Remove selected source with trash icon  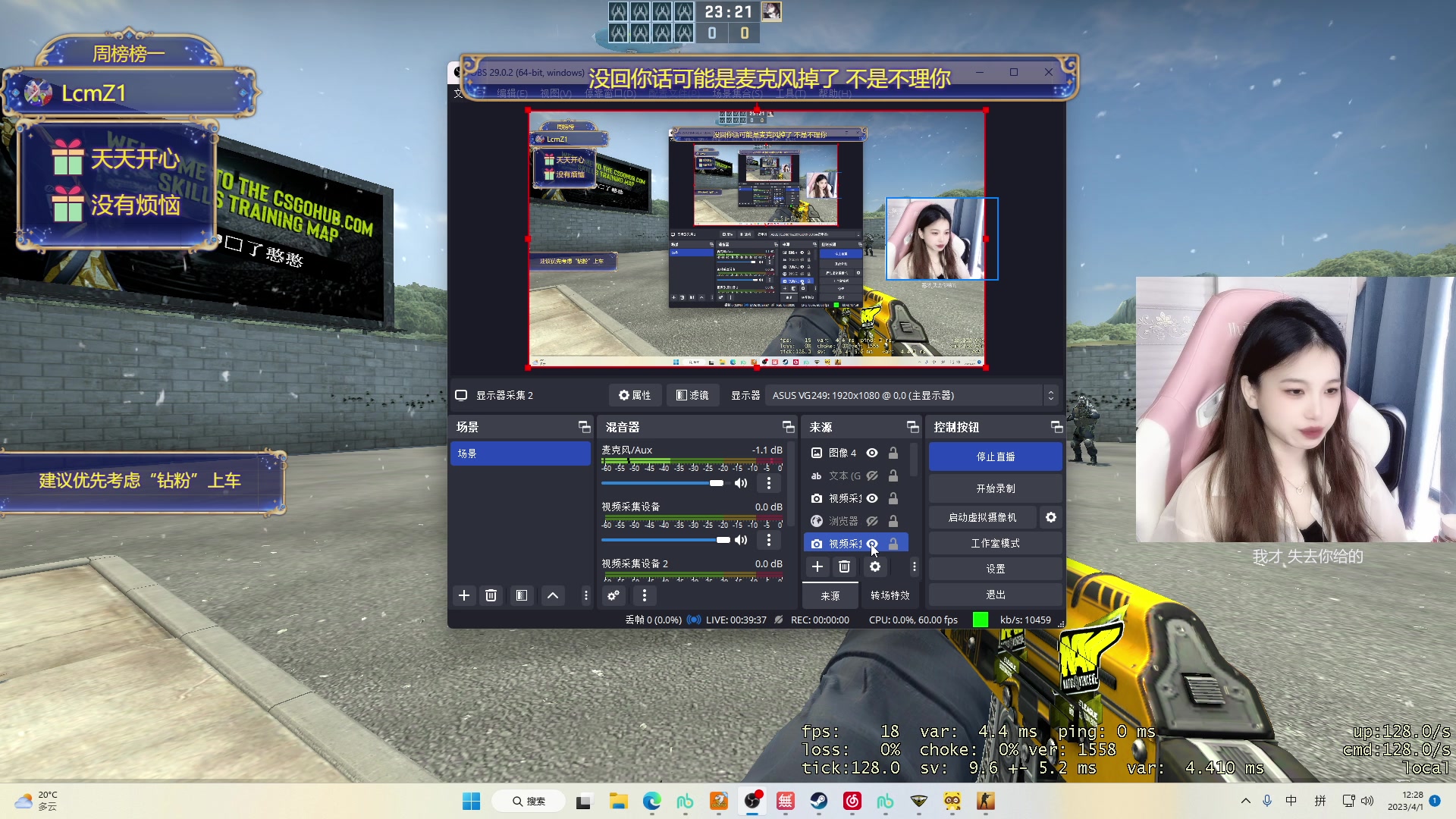point(845,566)
